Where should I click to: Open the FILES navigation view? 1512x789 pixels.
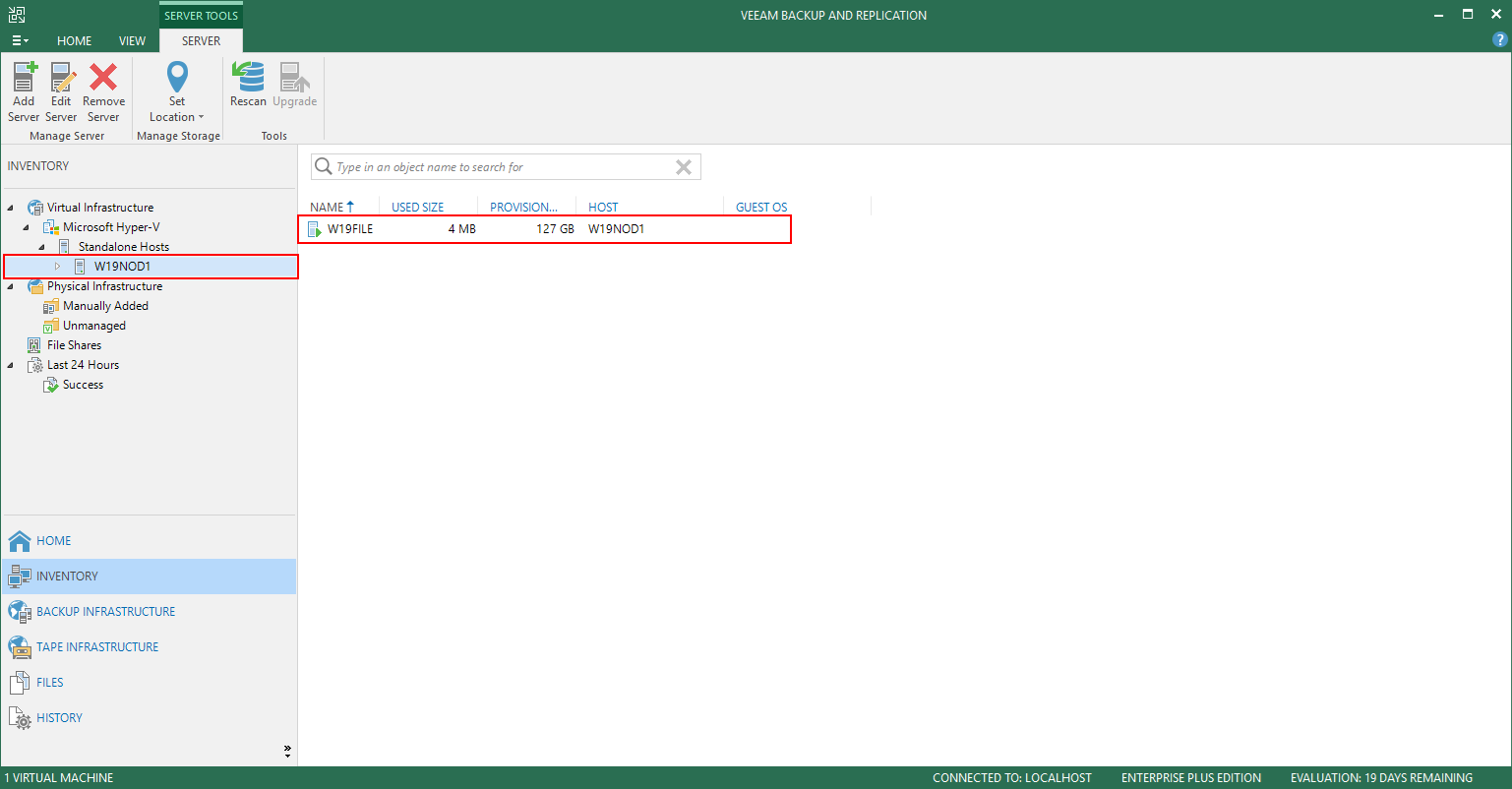149,683
